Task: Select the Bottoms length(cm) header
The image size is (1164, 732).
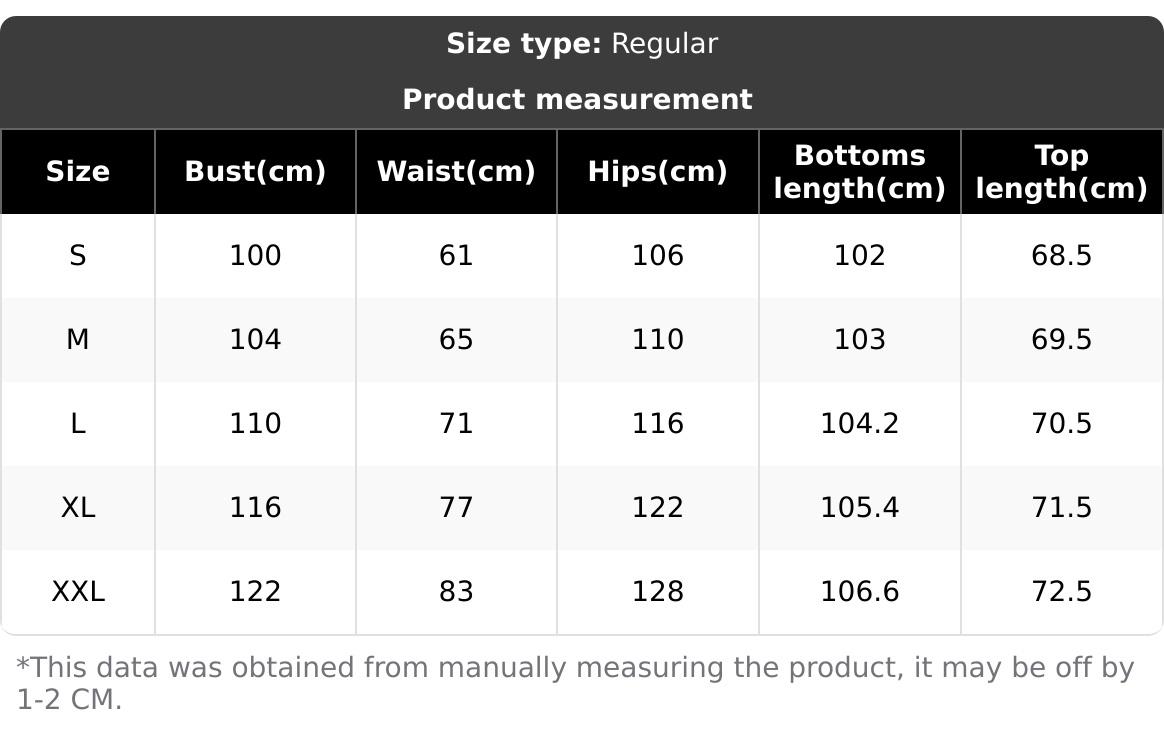Action: tap(859, 172)
